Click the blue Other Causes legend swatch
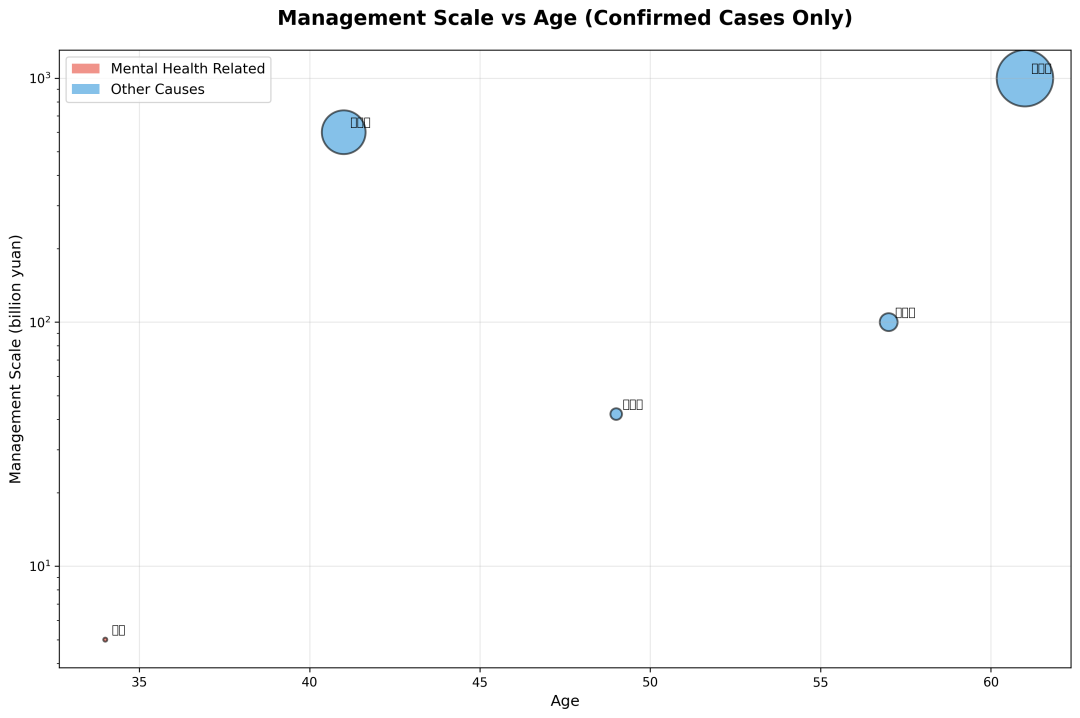This screenshot has height=718, width=1080. point(86,89)
